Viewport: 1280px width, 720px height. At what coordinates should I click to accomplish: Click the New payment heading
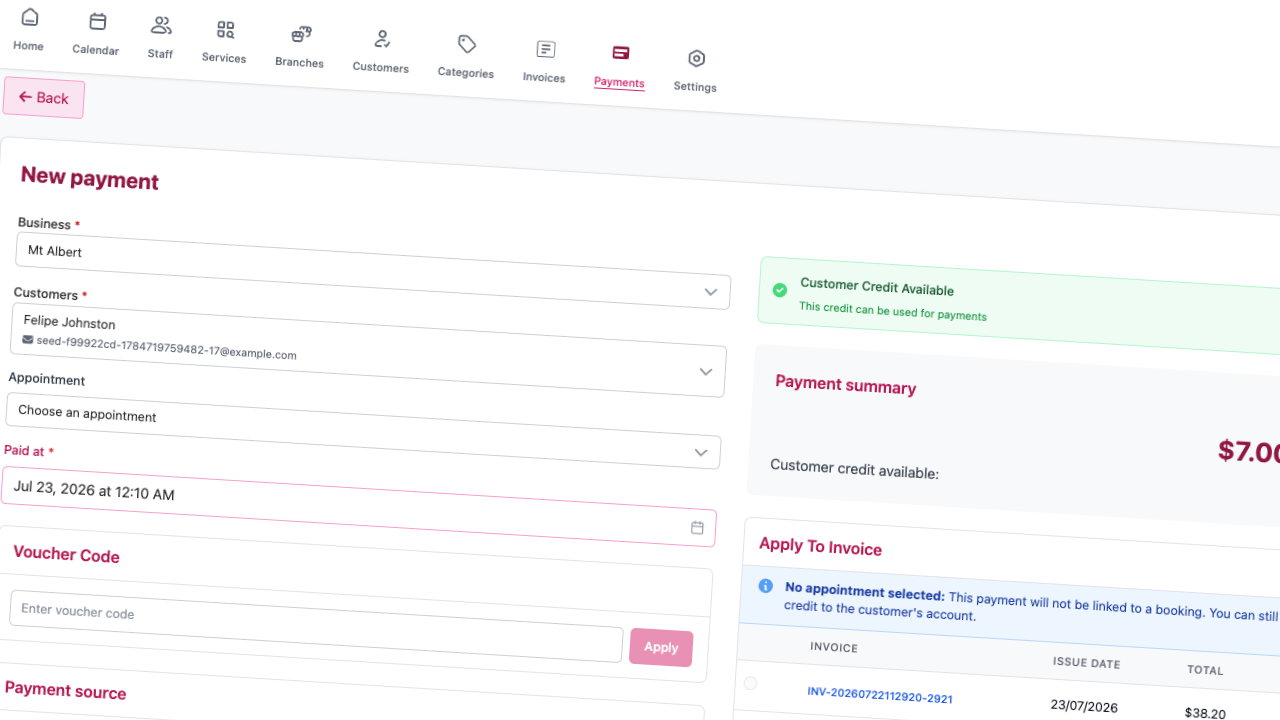(x=90, y=178)
